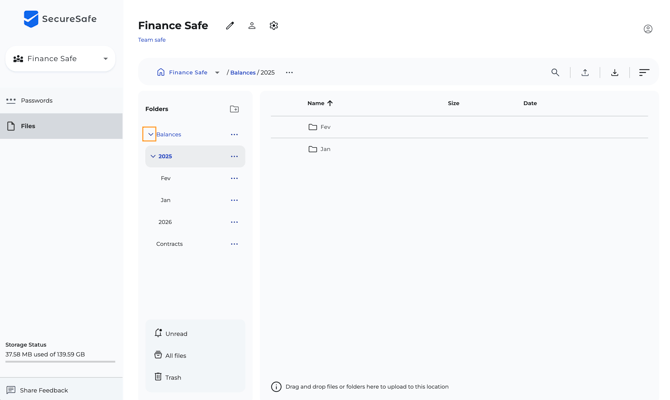670x400 pixels.
Task: Open the Files section
Action: [x=61, y=126]
